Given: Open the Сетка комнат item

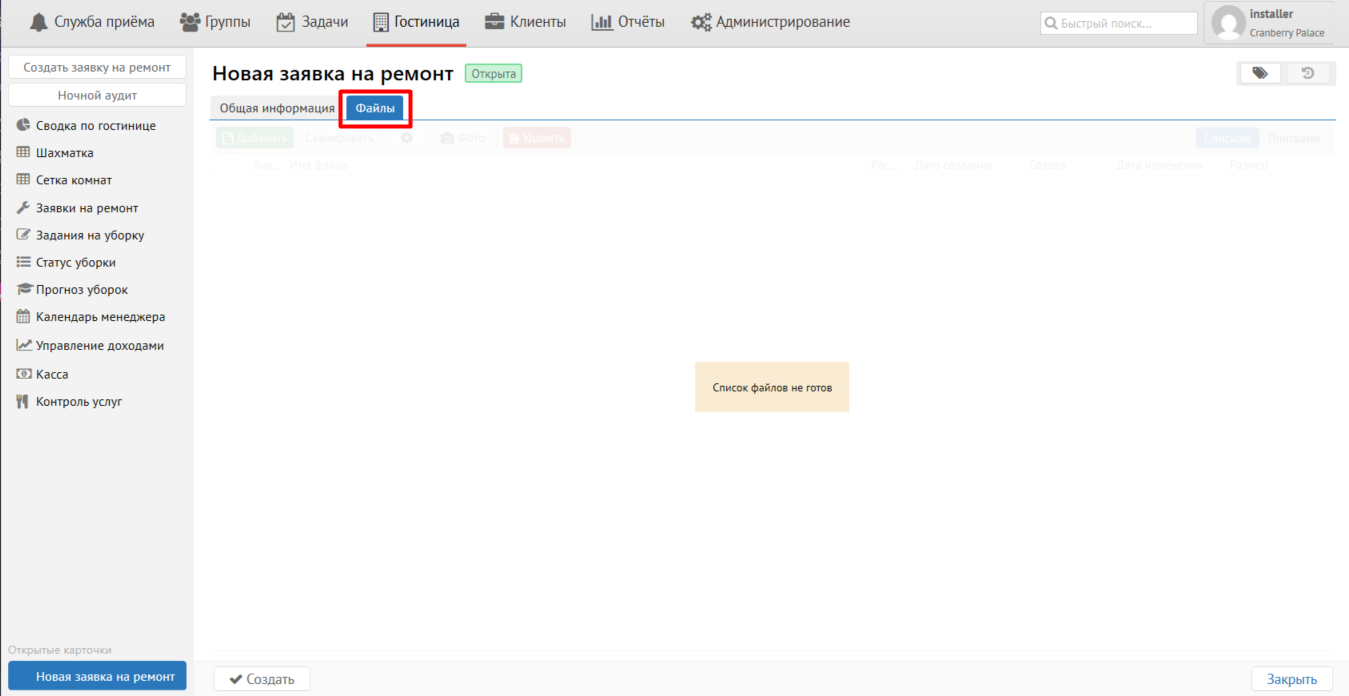Looking at the screenshot, I should coord(64,180).
